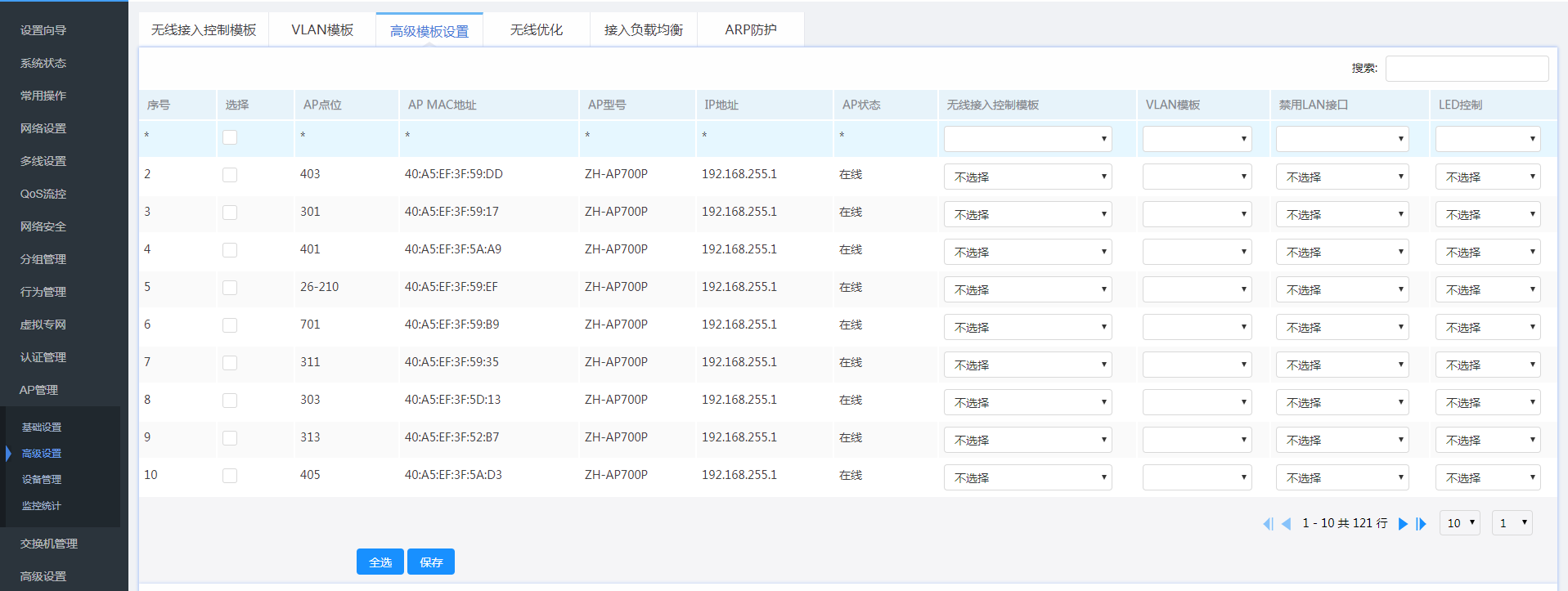Go to the previous page arrow
Viewport: 1568px width, 591px height.
[1287, 524]
